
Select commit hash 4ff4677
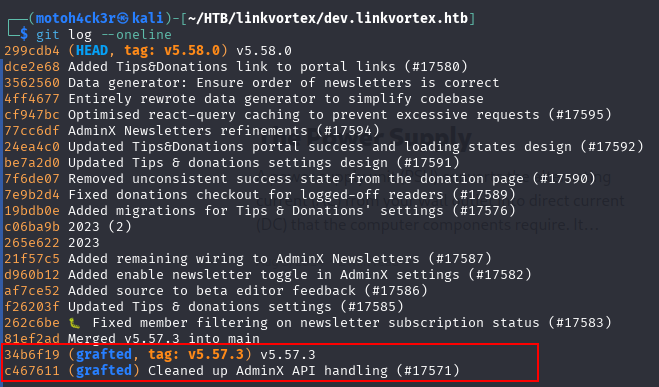pos(32,99)
